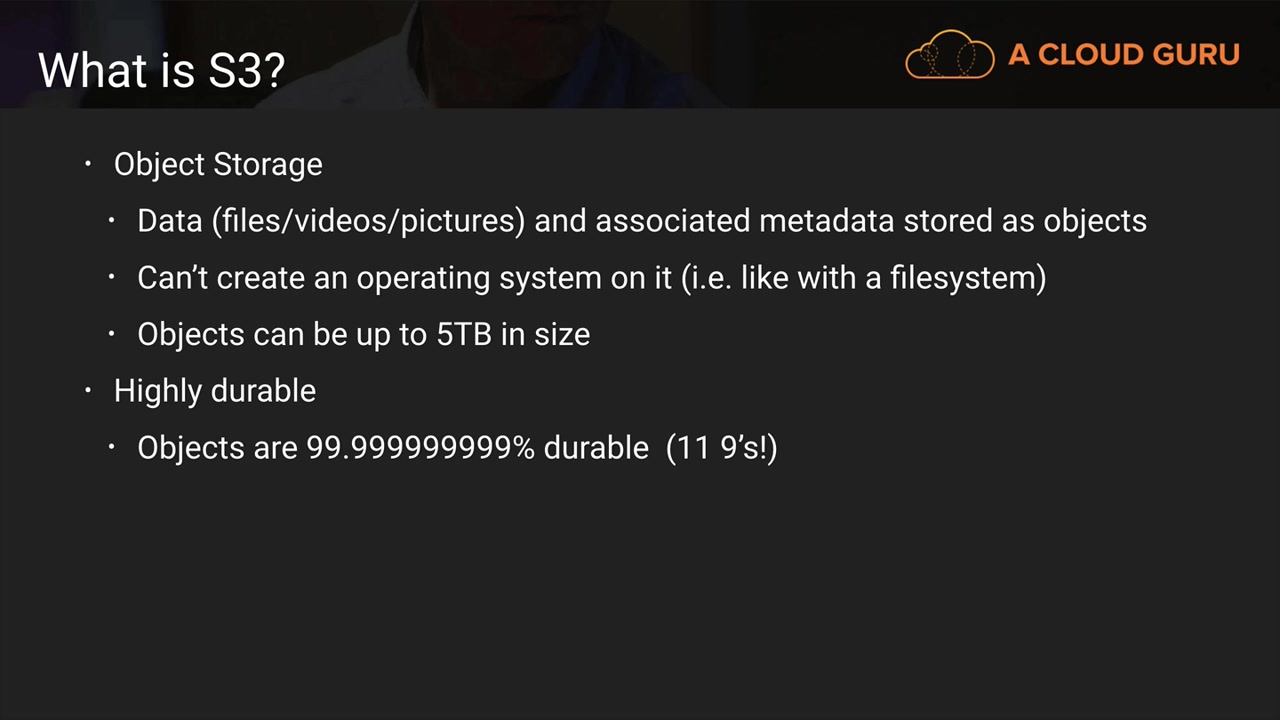Select the "What is S3?" slide title
The image size is (1280, 720).
coord(162,70)
